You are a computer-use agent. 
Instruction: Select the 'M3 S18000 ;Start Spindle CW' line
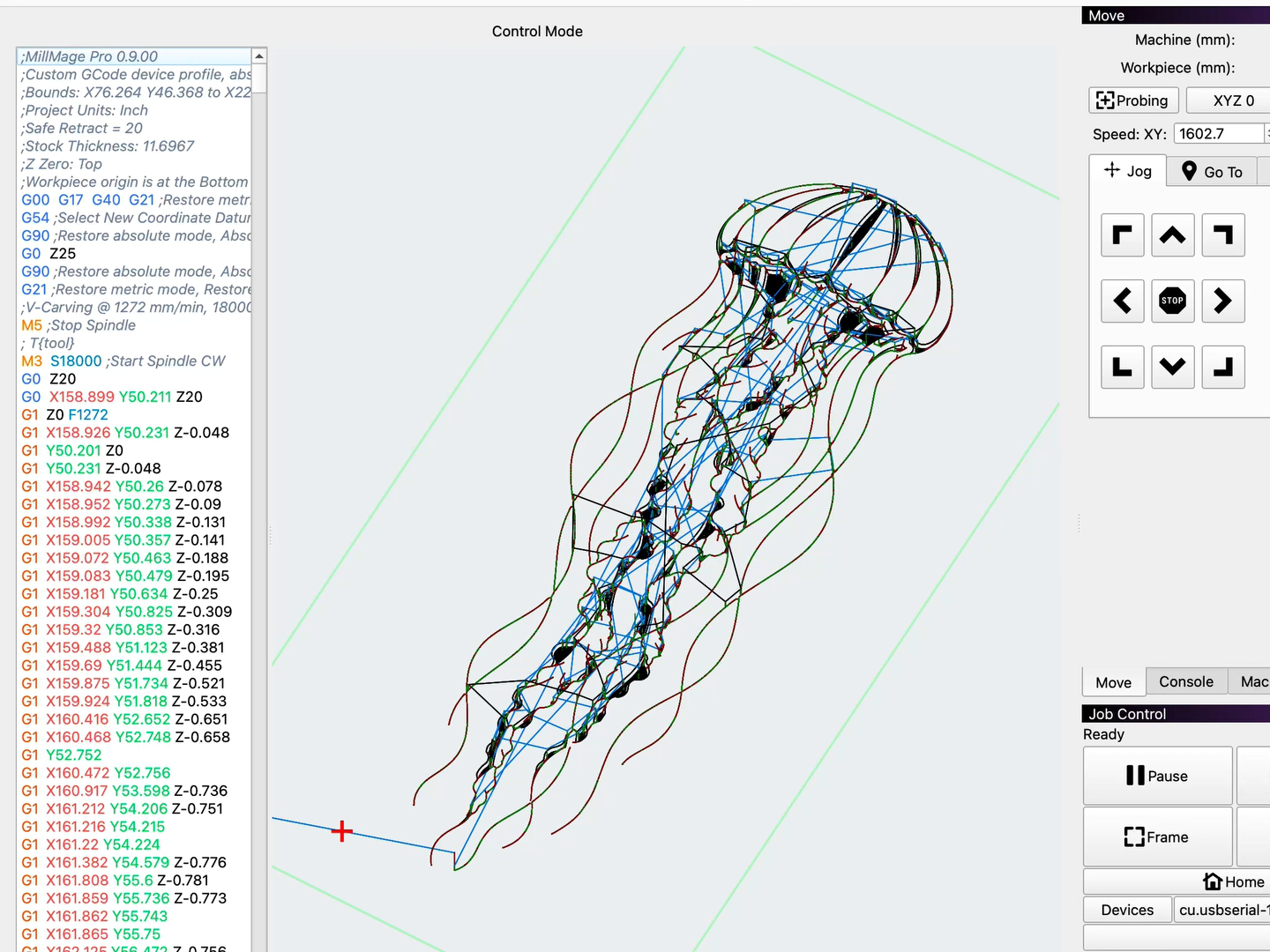[135, 361]
